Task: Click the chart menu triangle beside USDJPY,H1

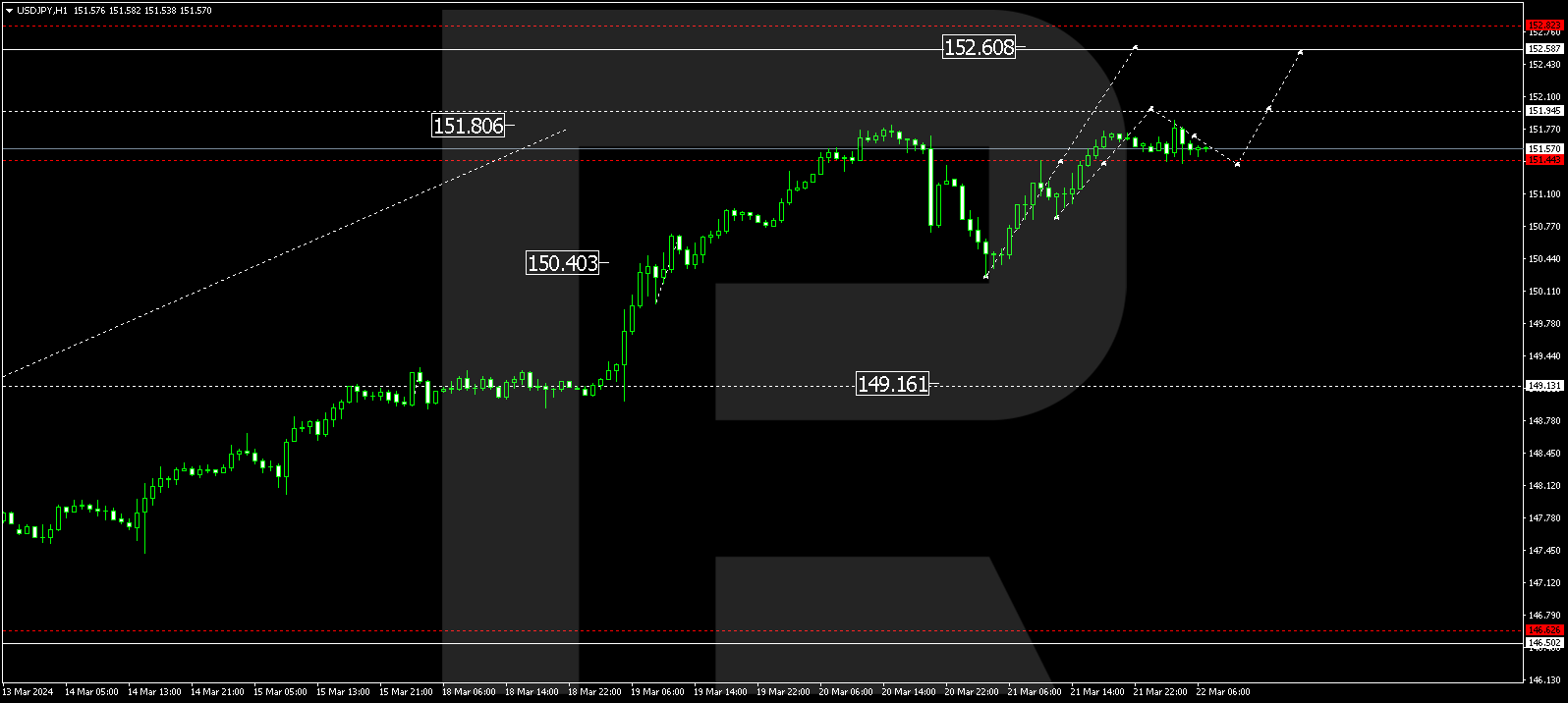Action: (9, 10)
